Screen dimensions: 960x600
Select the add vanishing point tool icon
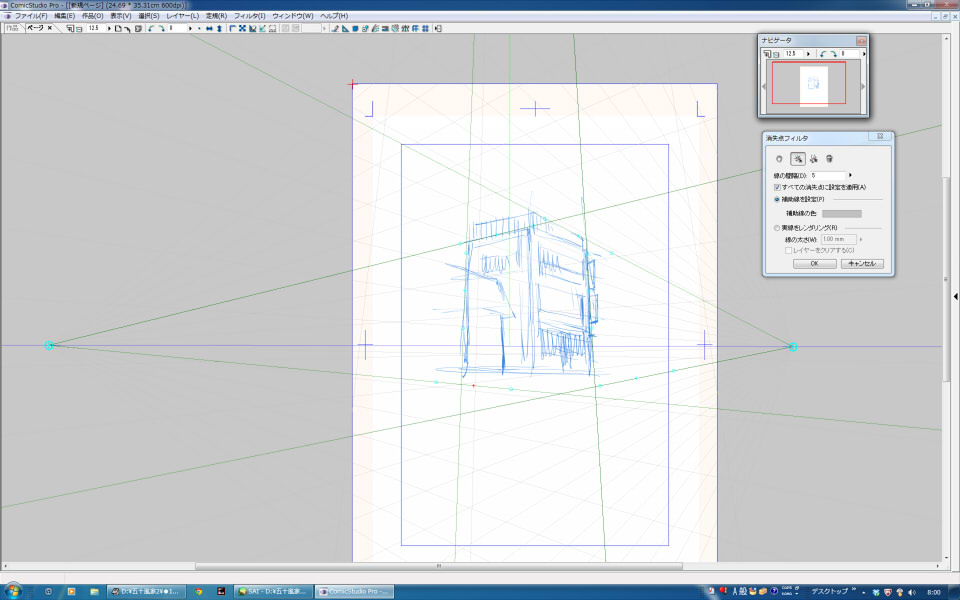pos(798,158)
